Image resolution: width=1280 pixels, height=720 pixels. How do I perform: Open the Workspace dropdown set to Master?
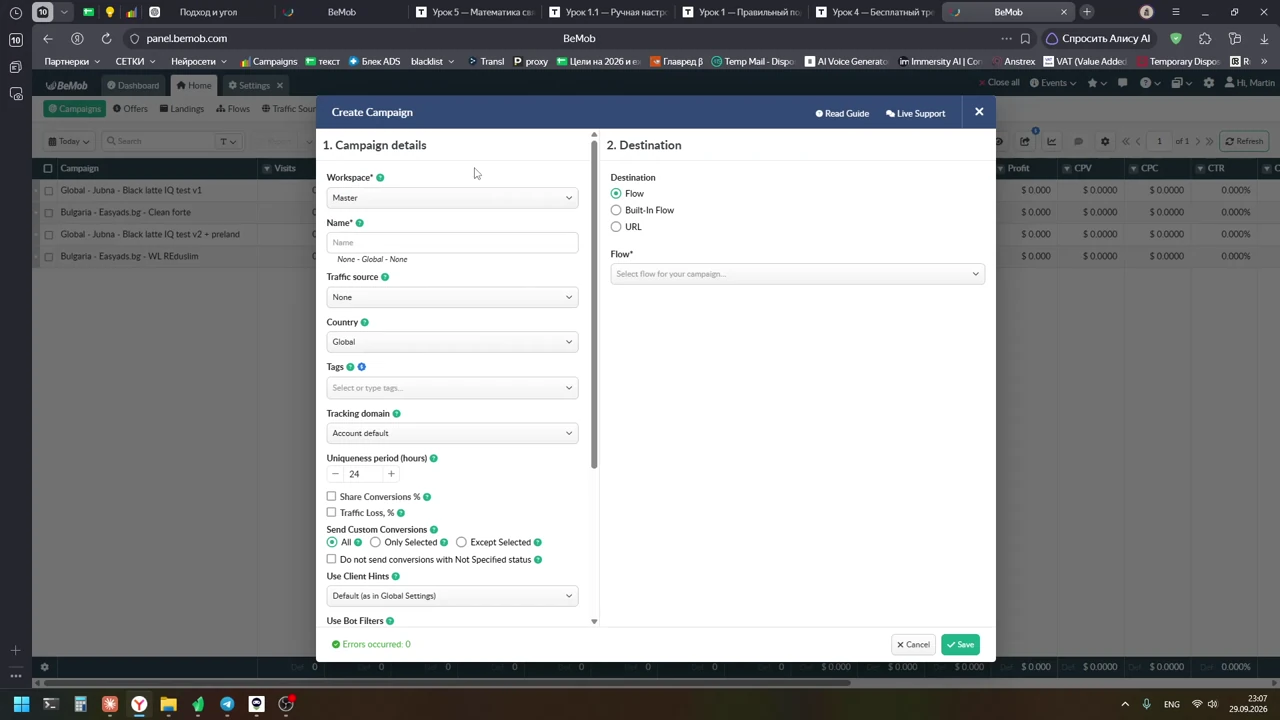(452, 198)
